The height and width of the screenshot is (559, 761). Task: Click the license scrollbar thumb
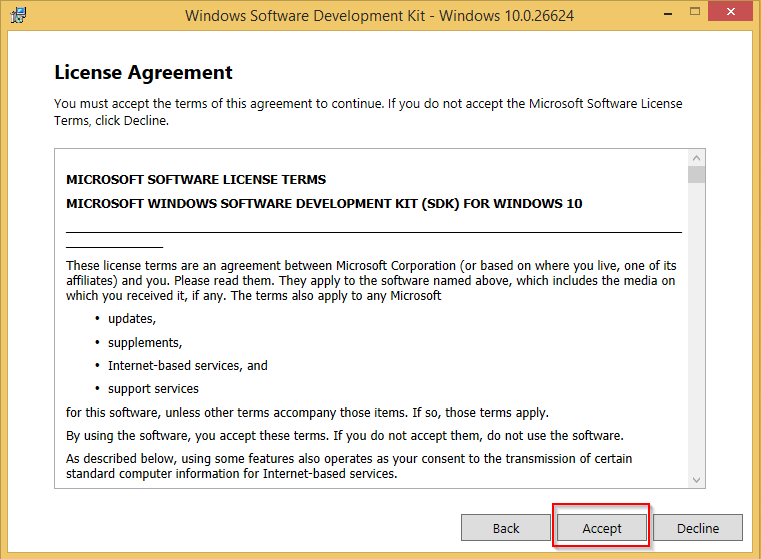[697, 176]
